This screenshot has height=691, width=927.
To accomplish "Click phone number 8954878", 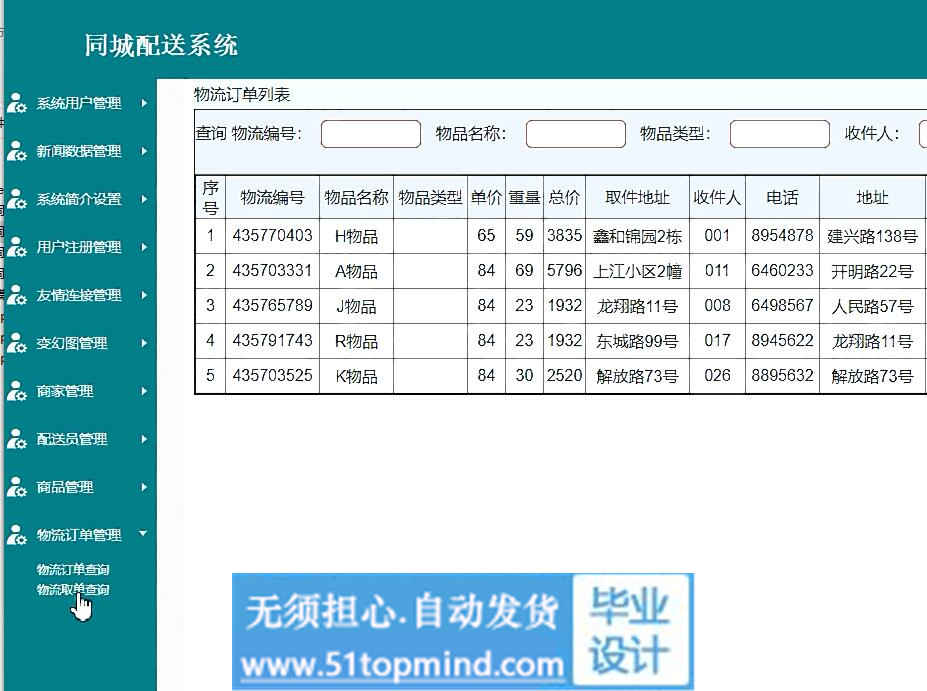I will 782,236.
